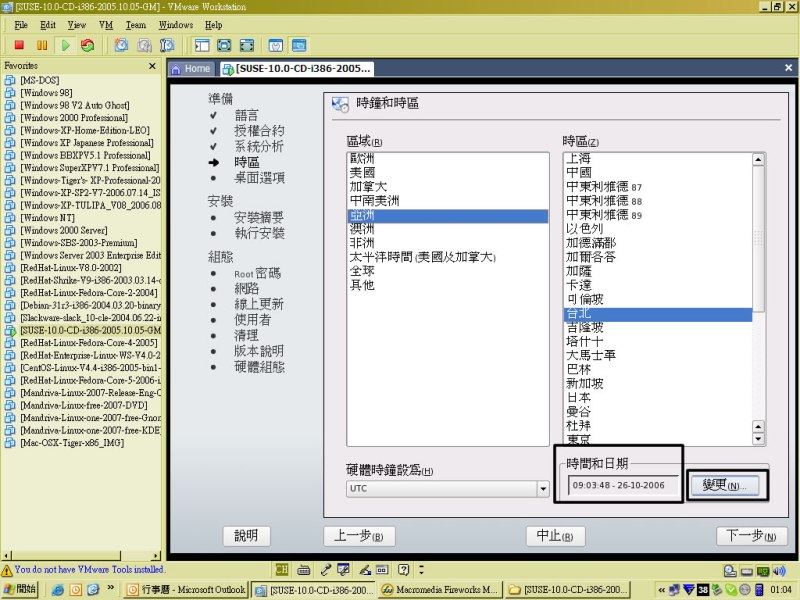
Task: Click the time and date field
Action: 622,485
